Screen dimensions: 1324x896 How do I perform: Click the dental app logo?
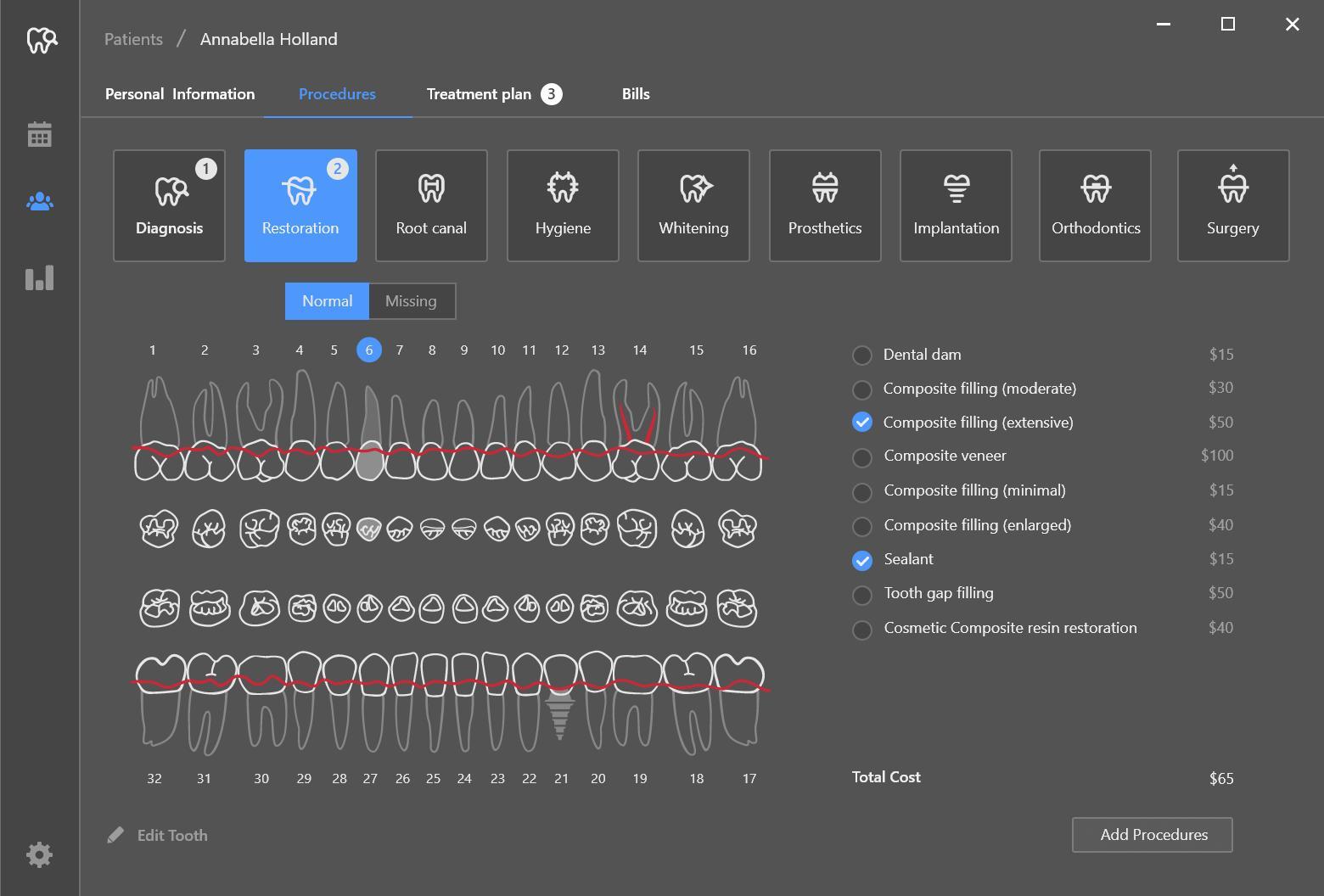[x=42, y=39]
